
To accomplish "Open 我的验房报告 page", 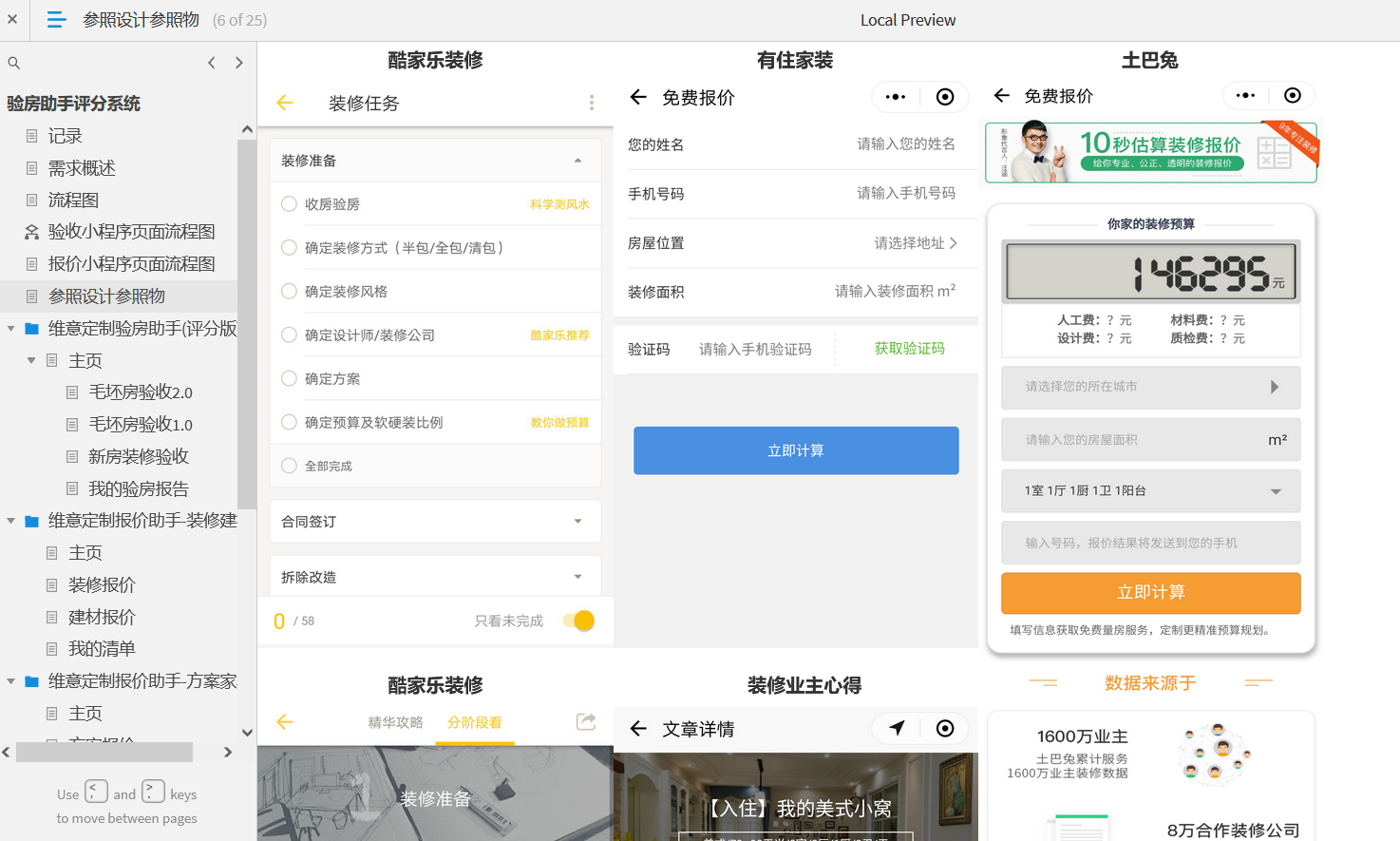I will (139, 489).
